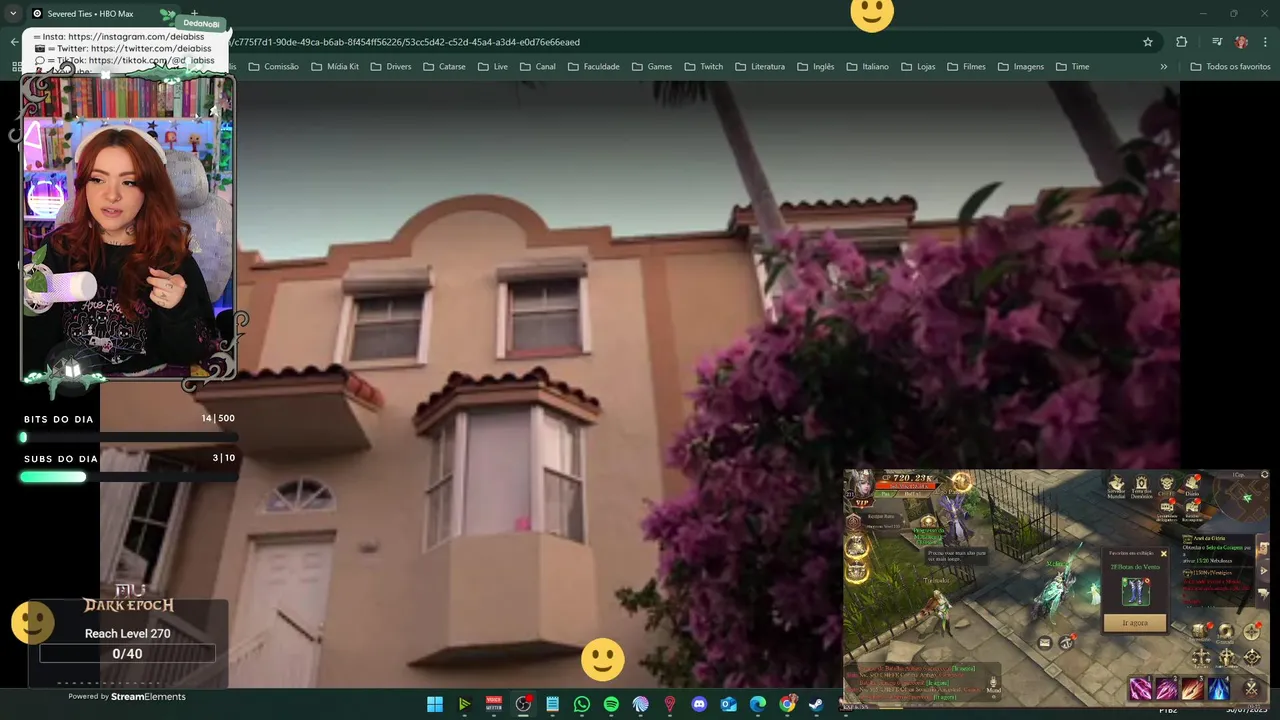Open the envelope mail icon in game
The width and height of the screenshot is (1280, 720).
[1045, 643]
